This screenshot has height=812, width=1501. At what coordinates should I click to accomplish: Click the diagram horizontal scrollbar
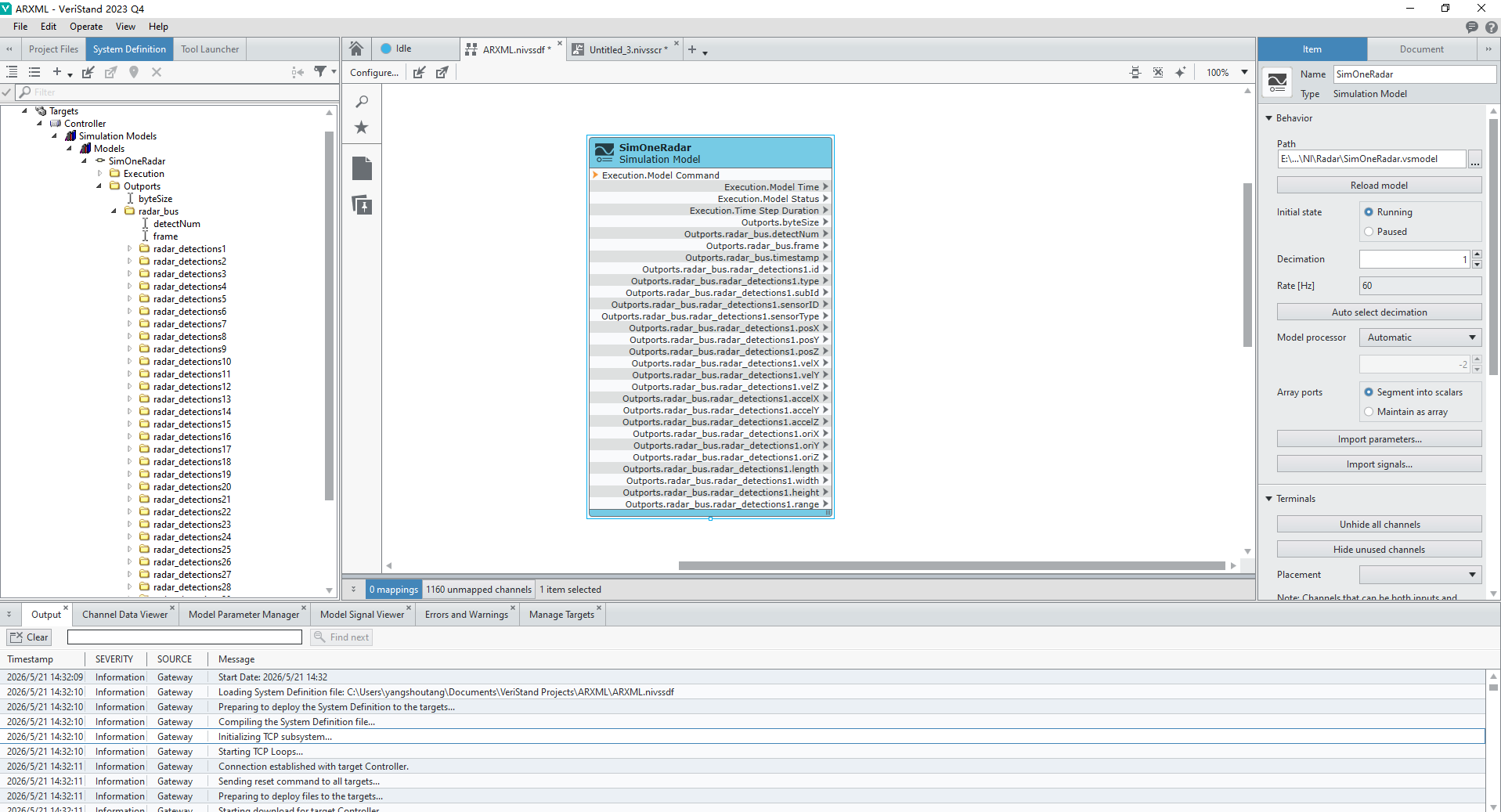951,565
